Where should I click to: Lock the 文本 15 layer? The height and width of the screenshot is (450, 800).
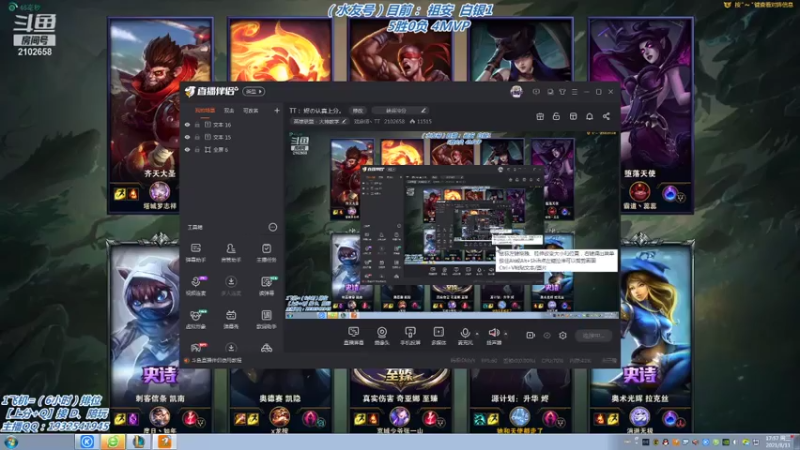coord(197,137)
